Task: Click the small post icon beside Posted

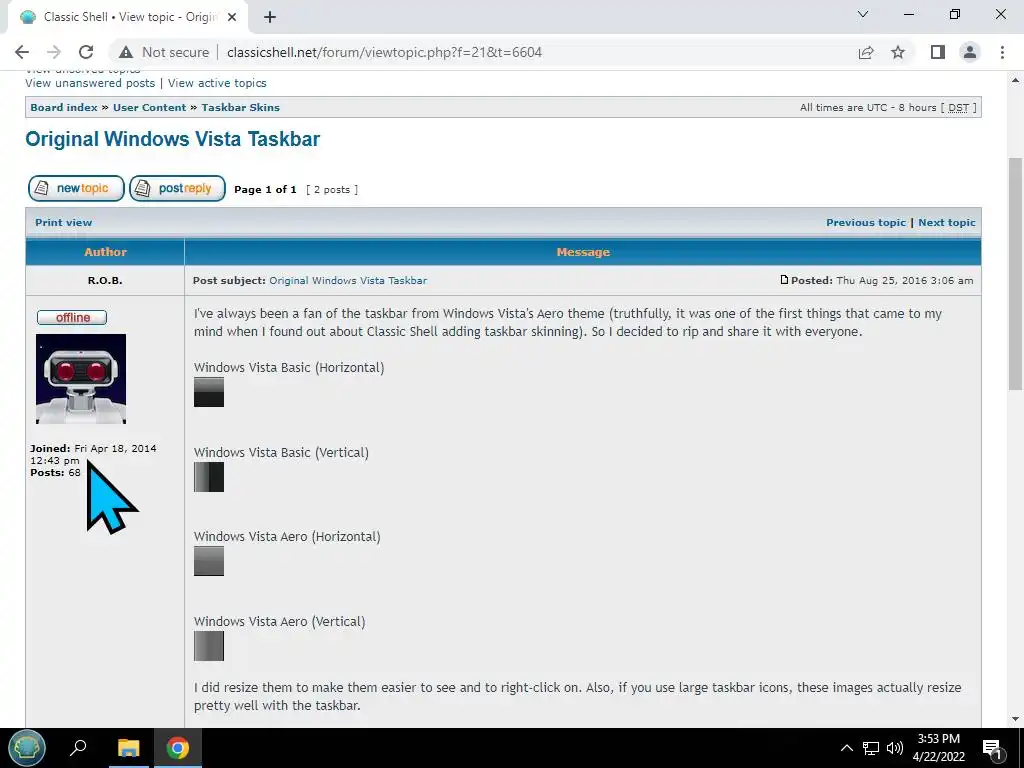Action: [x=784, y=280]
